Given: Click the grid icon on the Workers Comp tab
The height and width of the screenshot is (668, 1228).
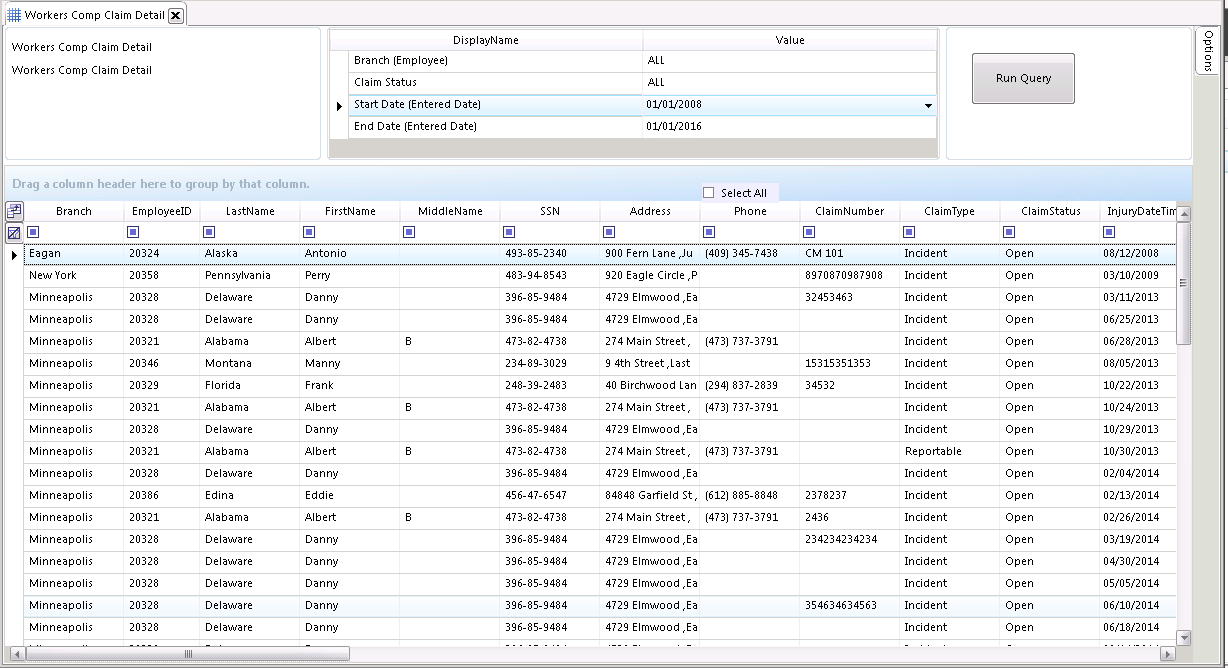Looking at the screenshot, I should 14,15.
